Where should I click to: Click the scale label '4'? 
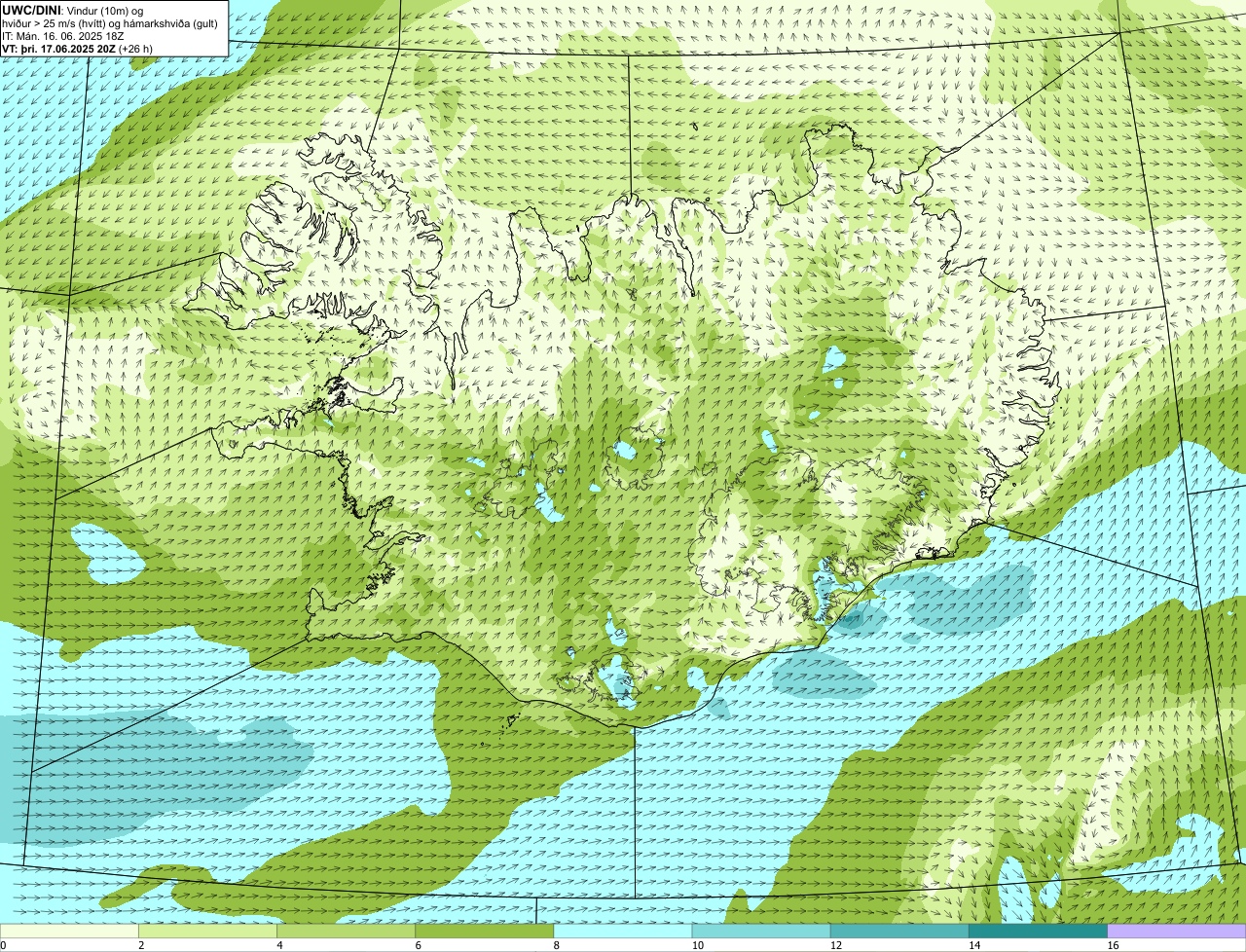tap(279, 945)
